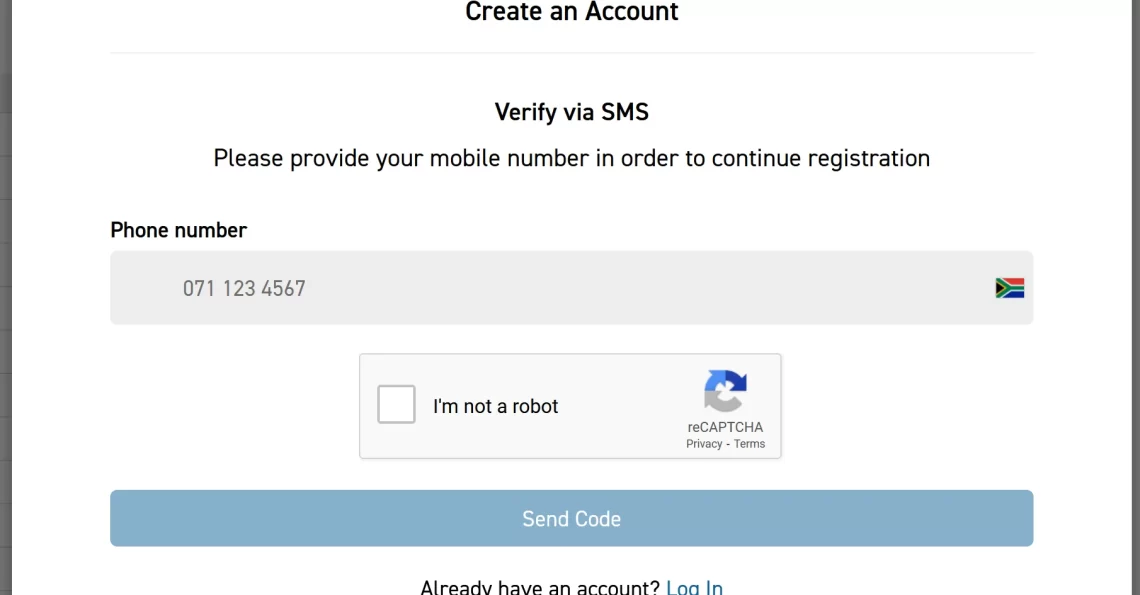Focus the Phone number input field

(x=571, y=287)
